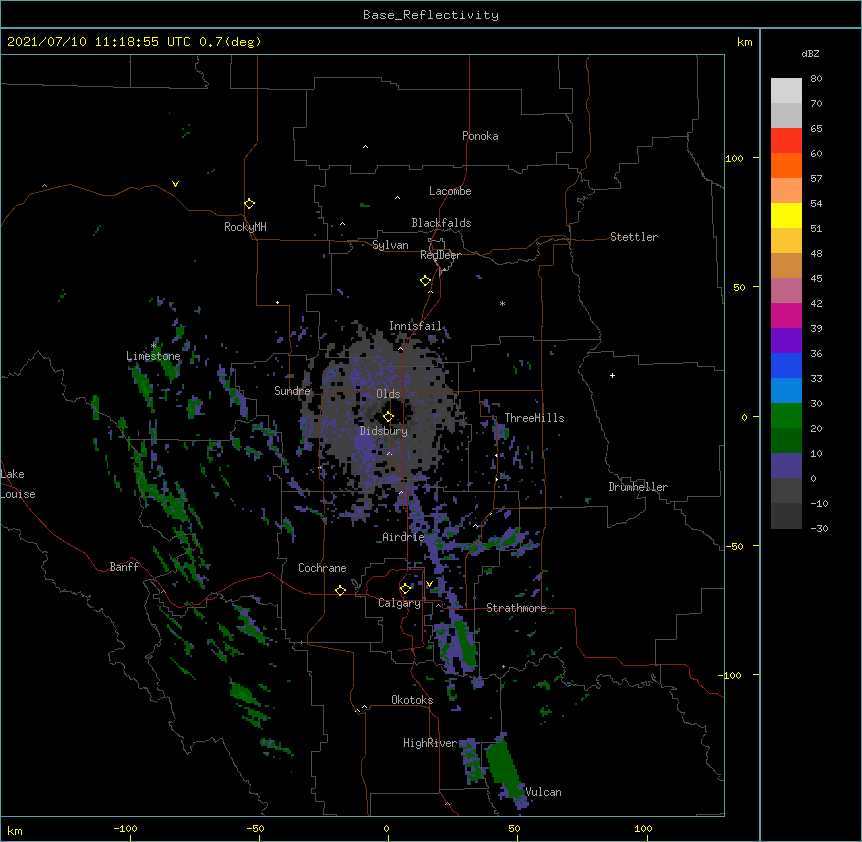Click the green echo southeast of Calgary
The width and height of the screenshot is (862, 842).
point(466,644)
